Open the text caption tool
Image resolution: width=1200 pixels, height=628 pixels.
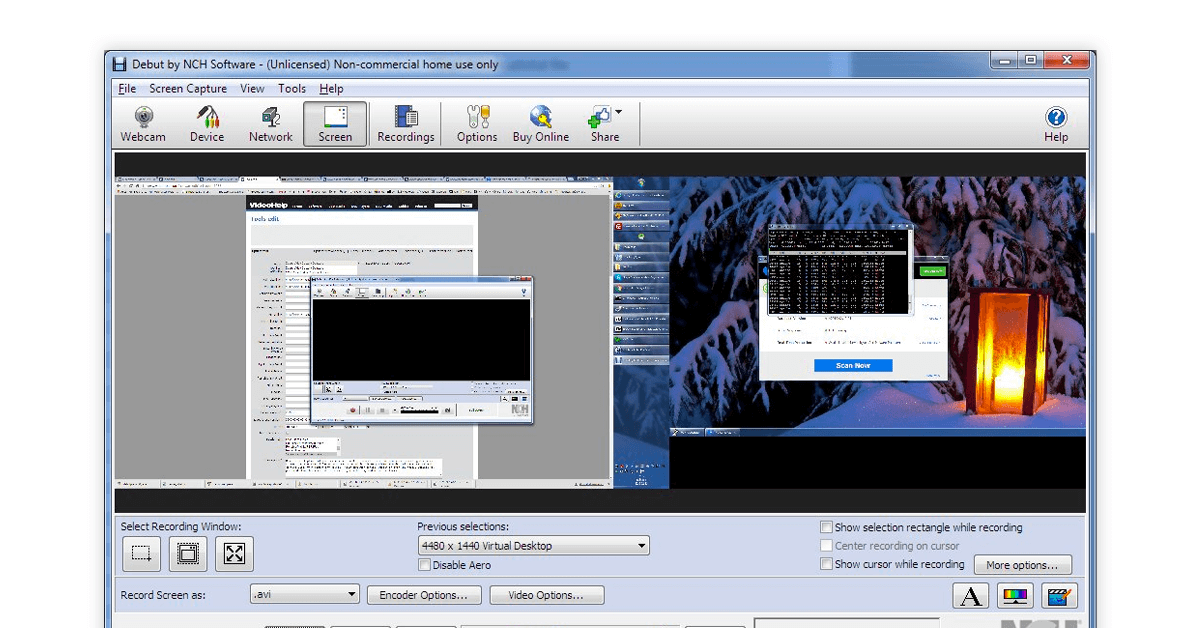click(970, 597)
